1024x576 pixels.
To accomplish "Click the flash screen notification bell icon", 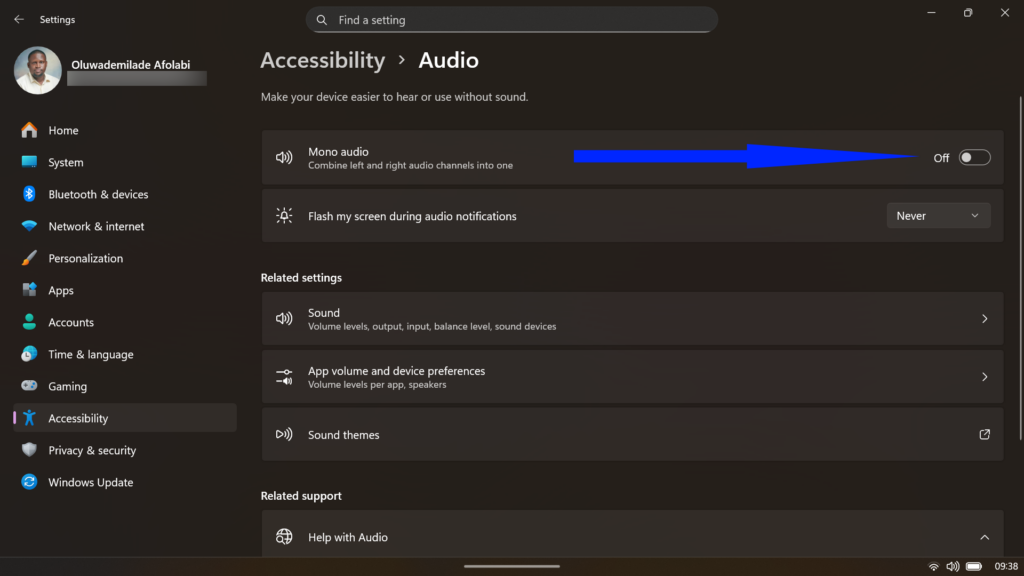I will point(284,216).
